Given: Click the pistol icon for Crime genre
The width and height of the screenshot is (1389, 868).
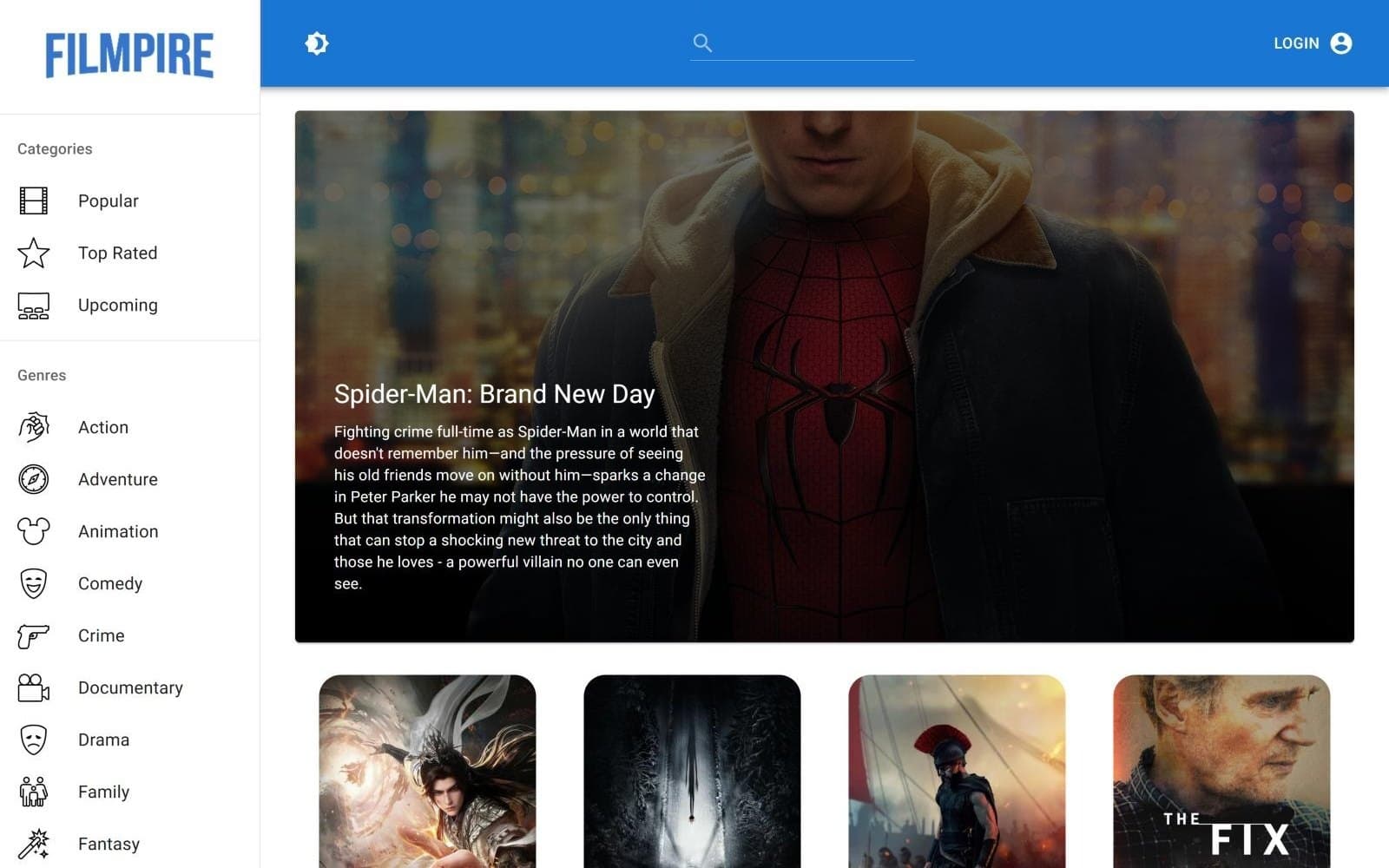Looking at the screenshot, I should 34,635.
